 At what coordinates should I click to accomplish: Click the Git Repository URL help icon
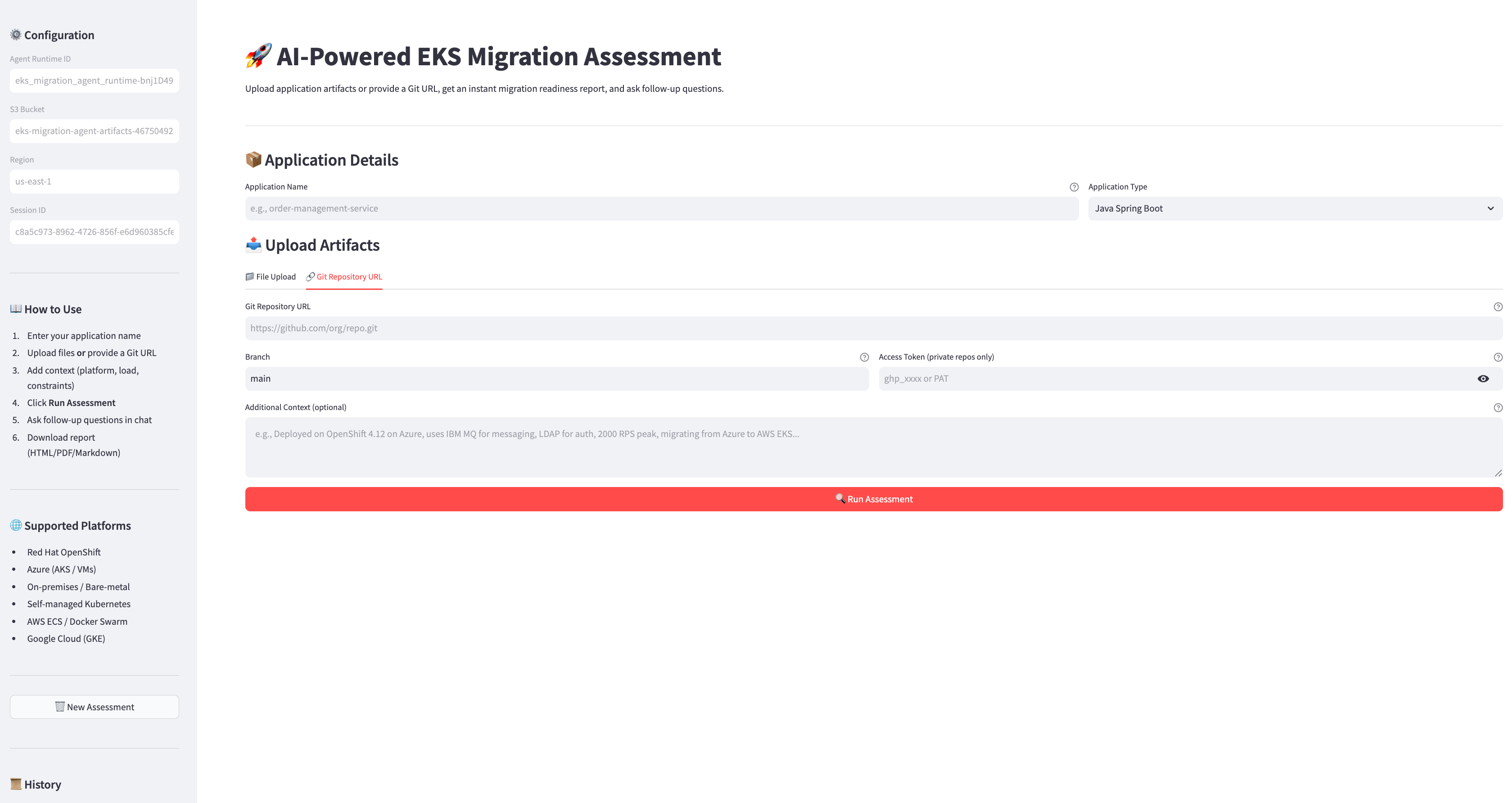tap(1497, 307)
